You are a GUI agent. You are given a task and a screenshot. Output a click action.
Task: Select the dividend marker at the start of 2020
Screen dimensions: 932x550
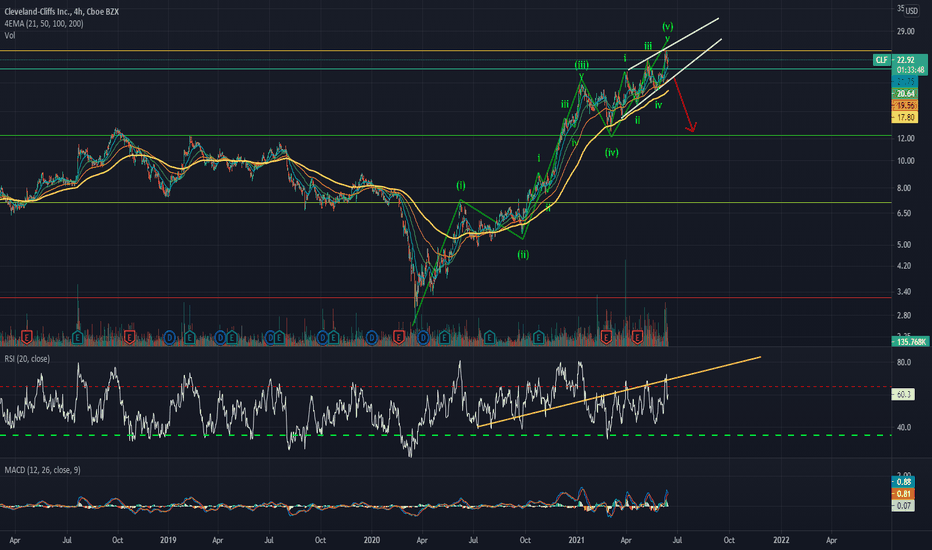(372, 338)
